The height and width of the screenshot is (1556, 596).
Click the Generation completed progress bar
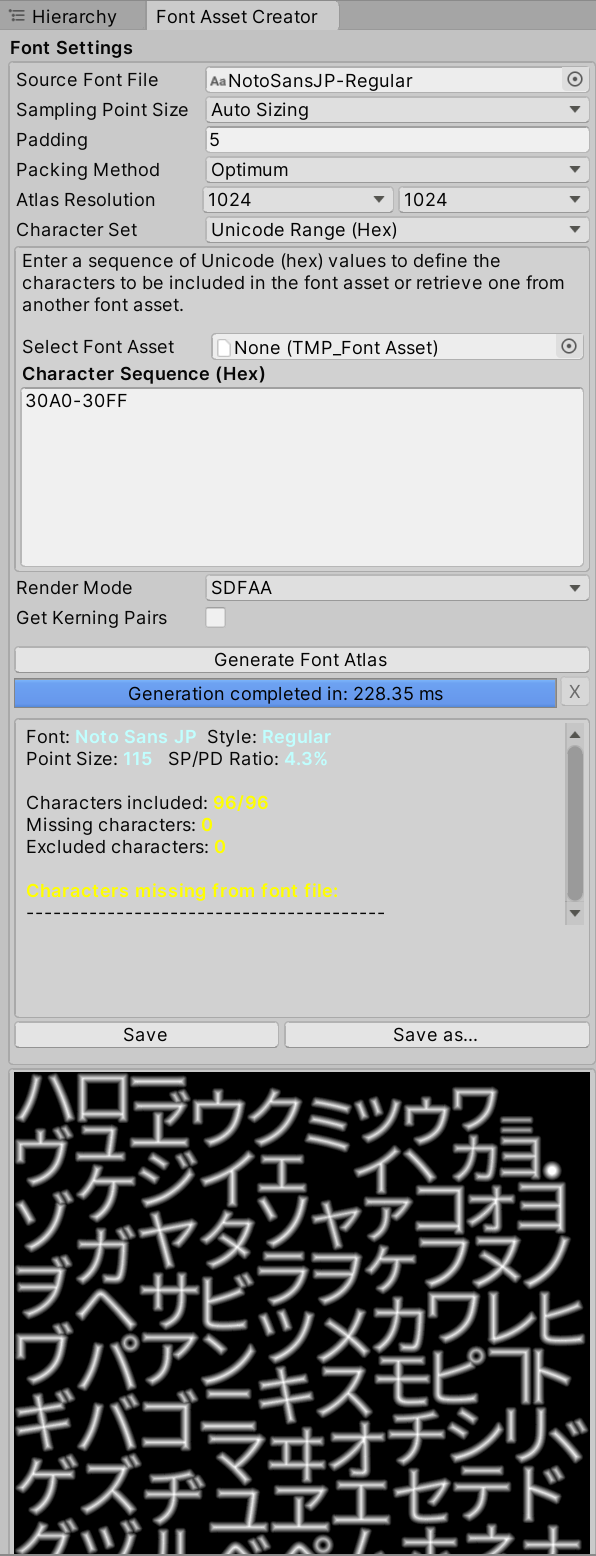pos(285,693)
